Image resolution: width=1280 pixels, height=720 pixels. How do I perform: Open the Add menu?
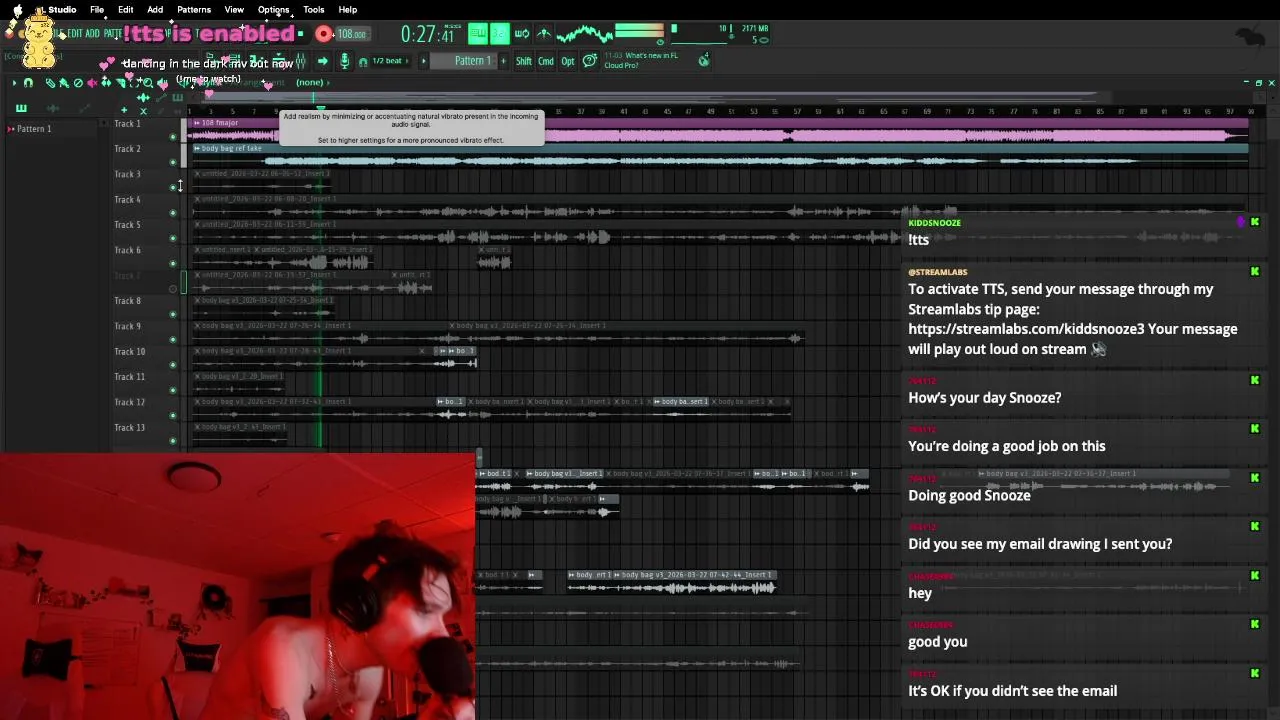click(x=155, y=10)
